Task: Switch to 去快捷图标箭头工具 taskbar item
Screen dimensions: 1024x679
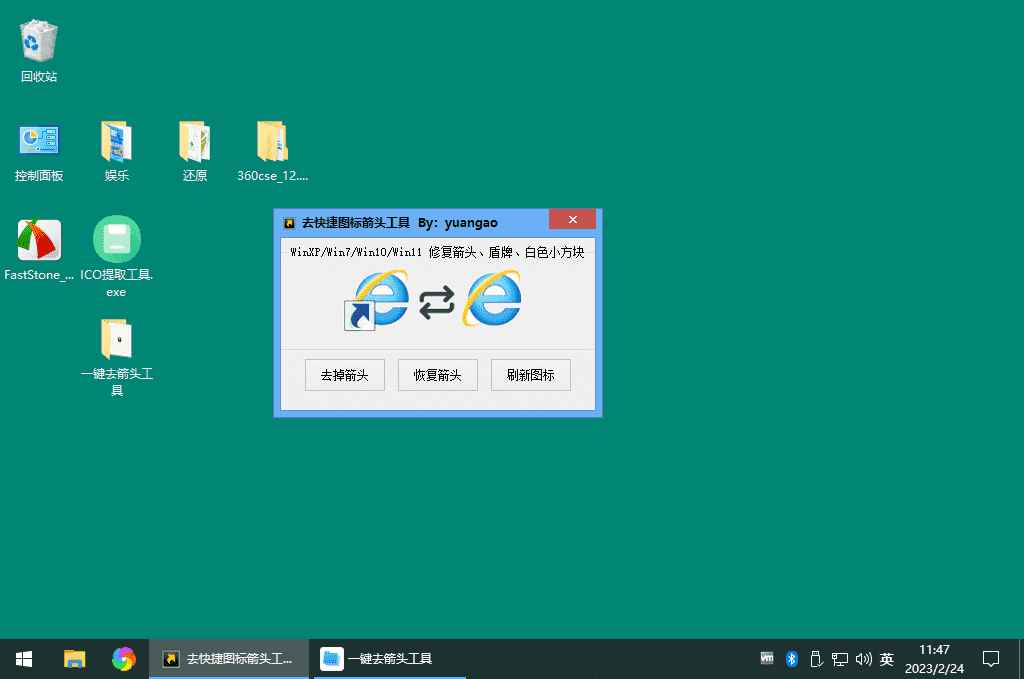Action: (x=229, y=659)
